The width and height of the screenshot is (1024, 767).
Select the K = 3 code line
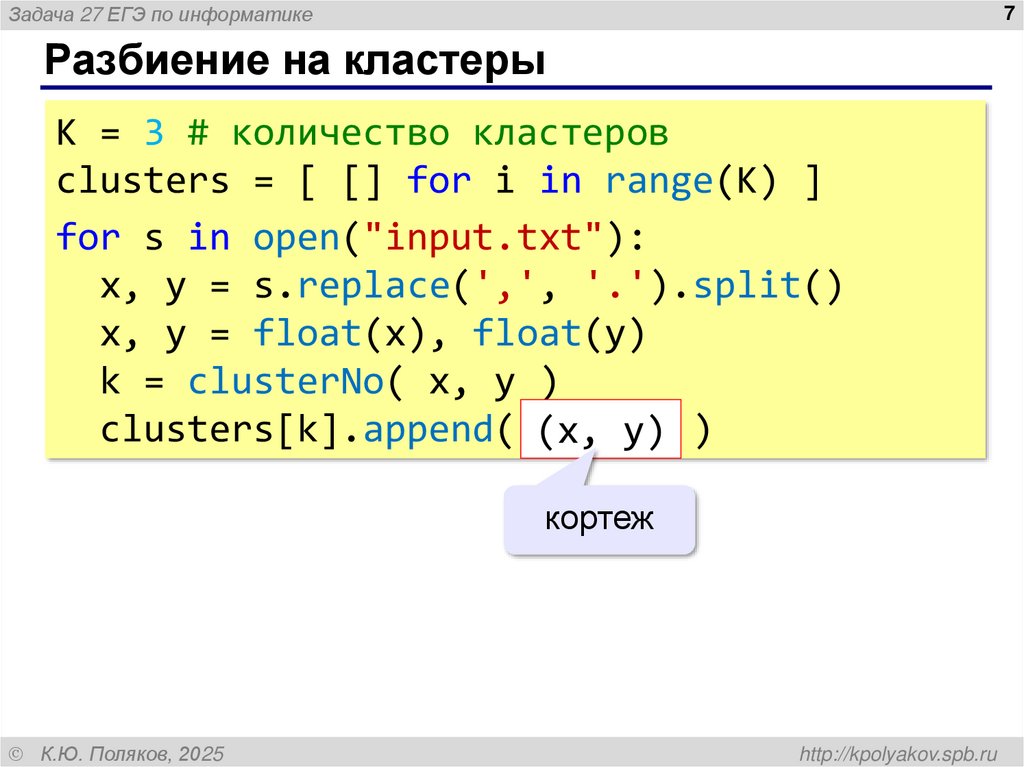(110, 131)
